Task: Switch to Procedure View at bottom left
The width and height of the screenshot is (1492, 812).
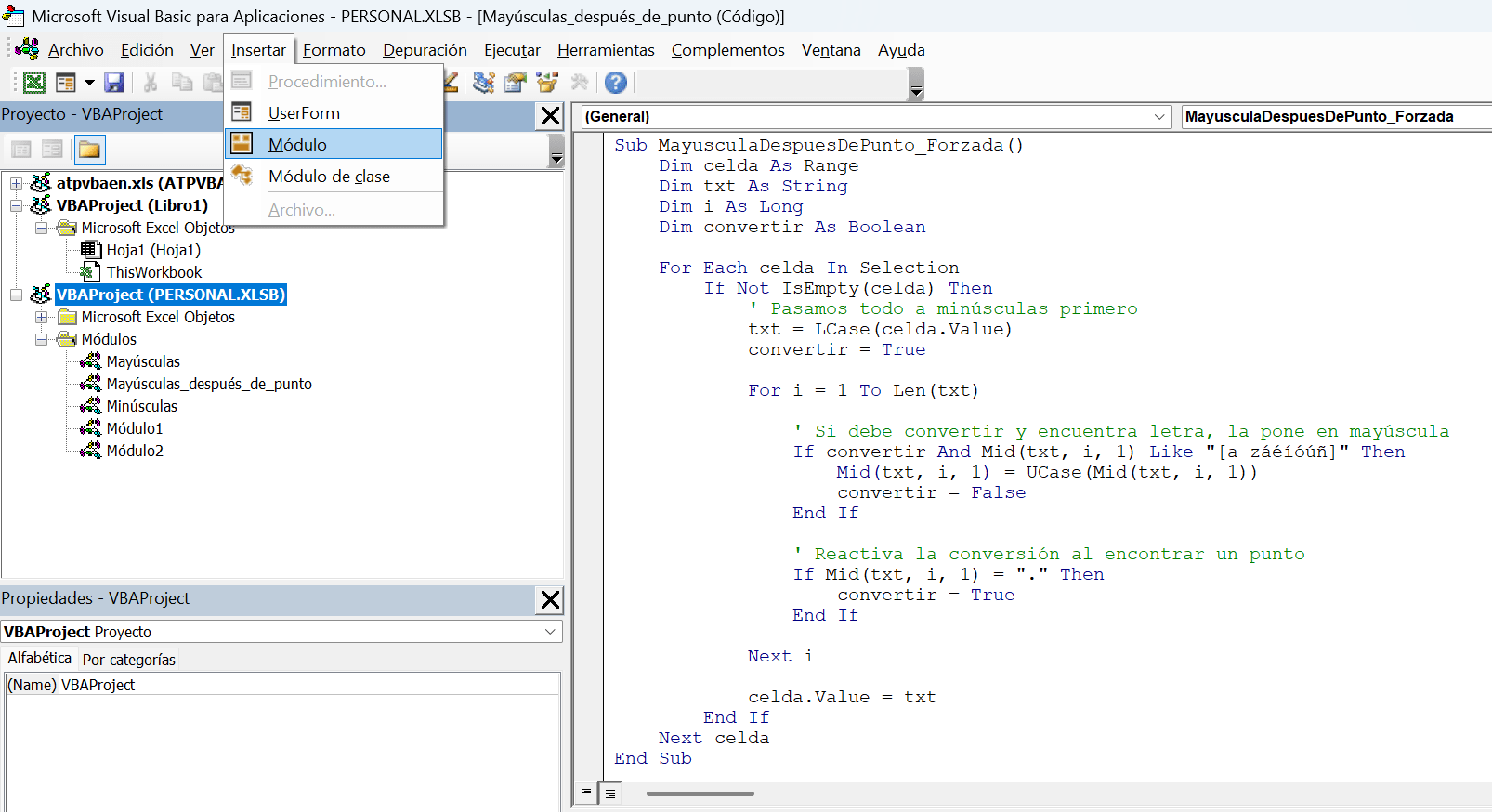Action: [x=586, y=792]
